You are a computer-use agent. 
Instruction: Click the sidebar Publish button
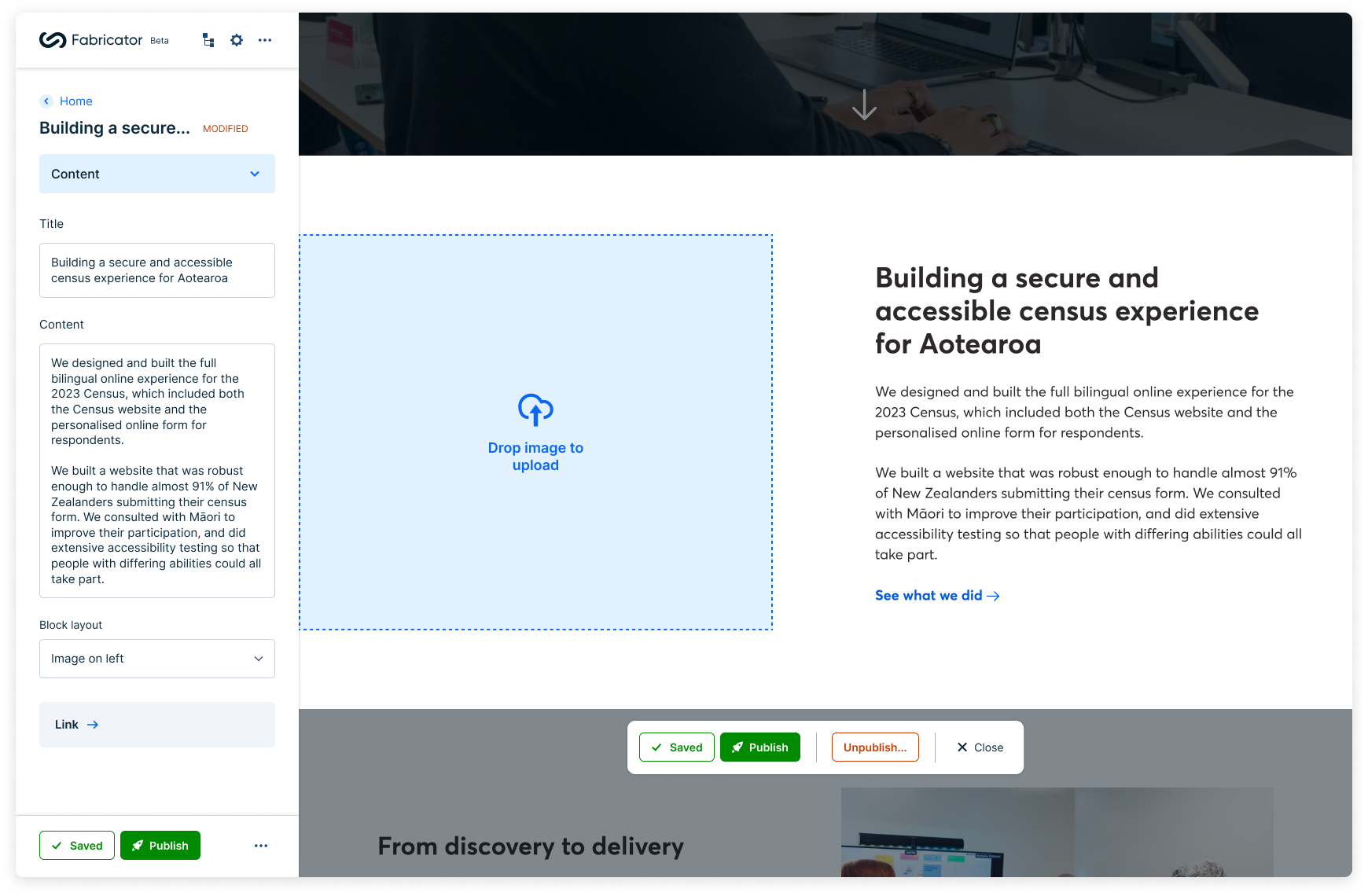(160, 846)
